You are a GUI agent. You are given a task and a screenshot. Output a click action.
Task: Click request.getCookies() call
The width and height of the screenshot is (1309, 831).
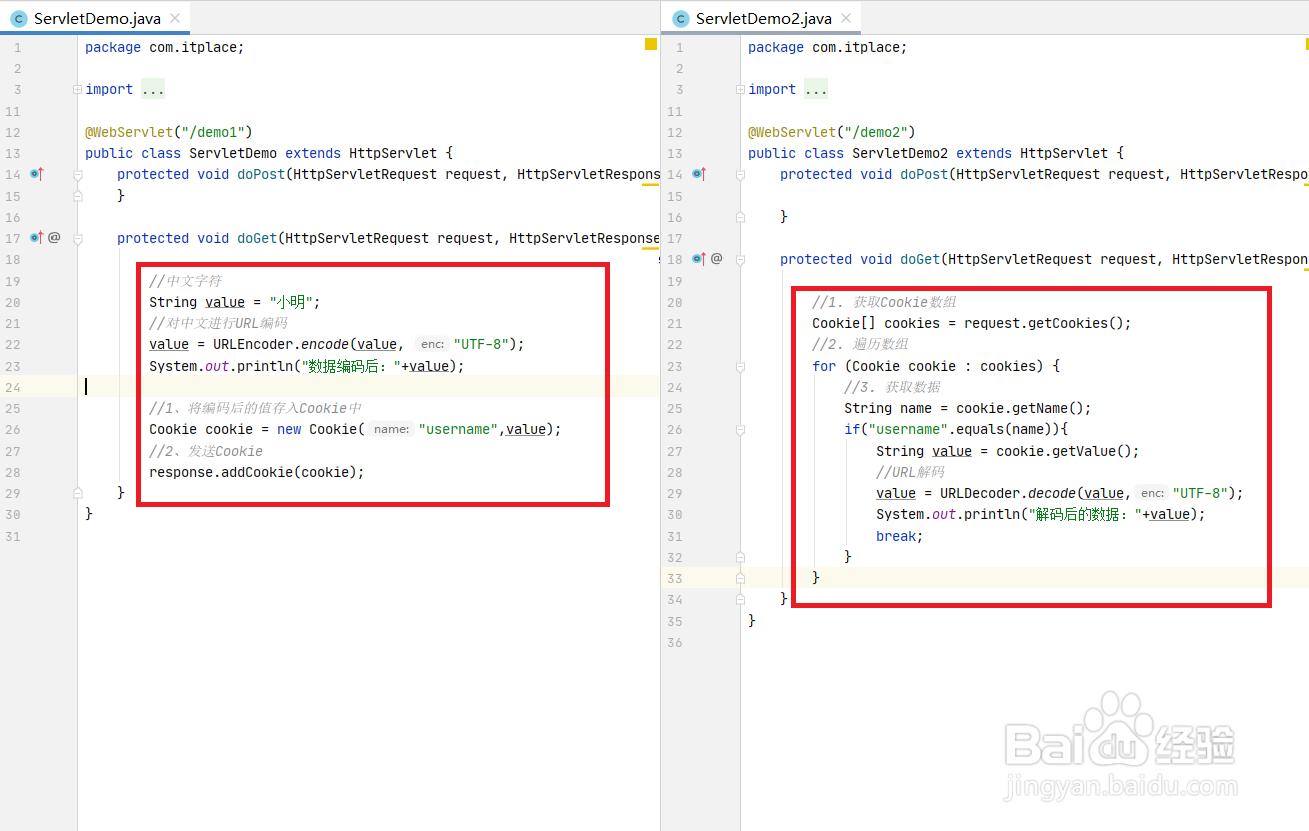[x=1044, y=323]
